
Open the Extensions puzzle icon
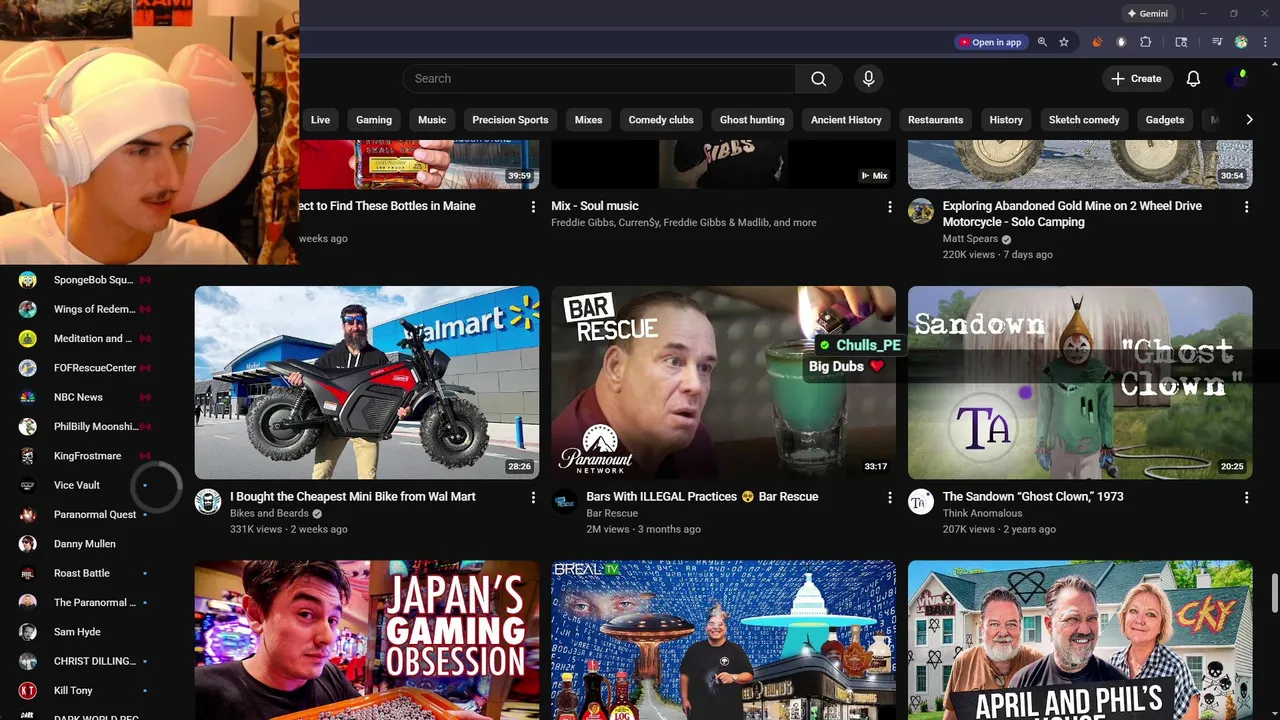pos(1146,42)
